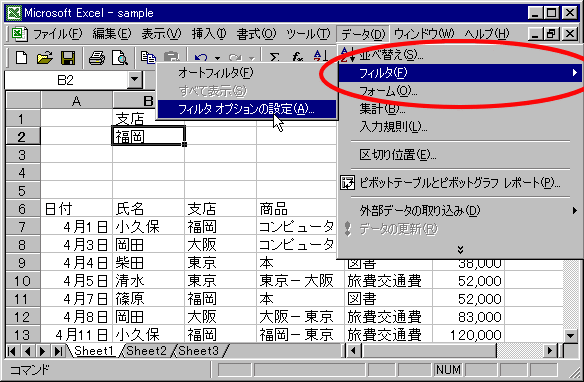584x382 pixels.
Task: Click the Copy icon in the toolbar
Action: tap(148, 57)
